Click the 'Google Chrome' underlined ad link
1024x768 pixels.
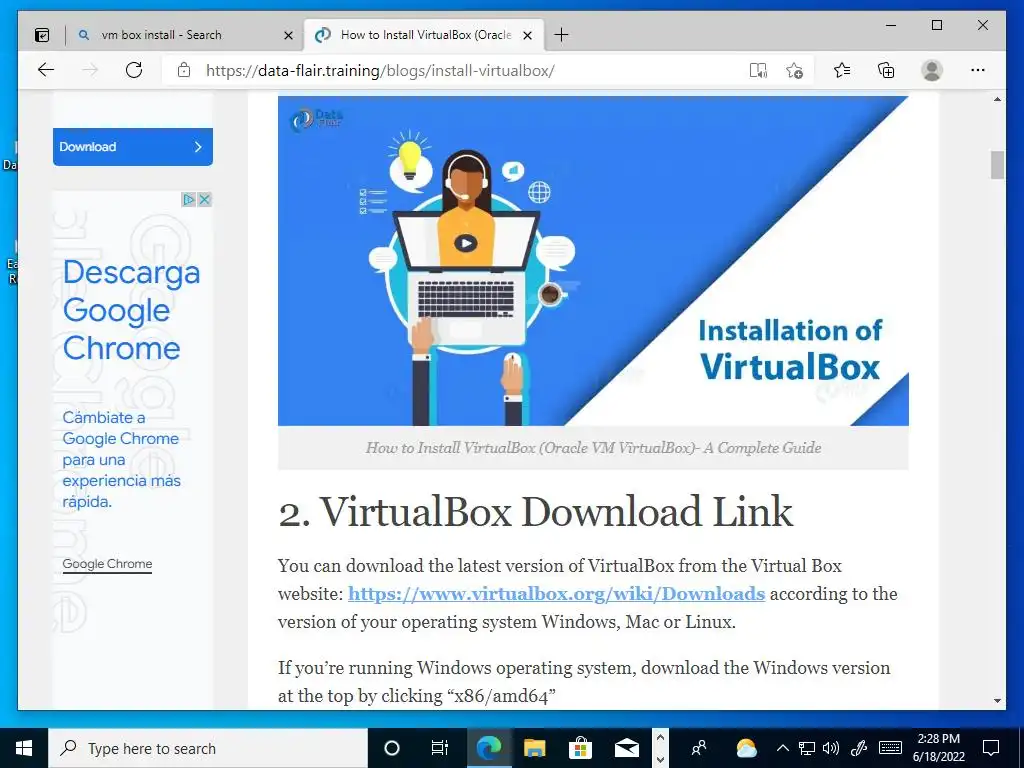pos(107,564)
